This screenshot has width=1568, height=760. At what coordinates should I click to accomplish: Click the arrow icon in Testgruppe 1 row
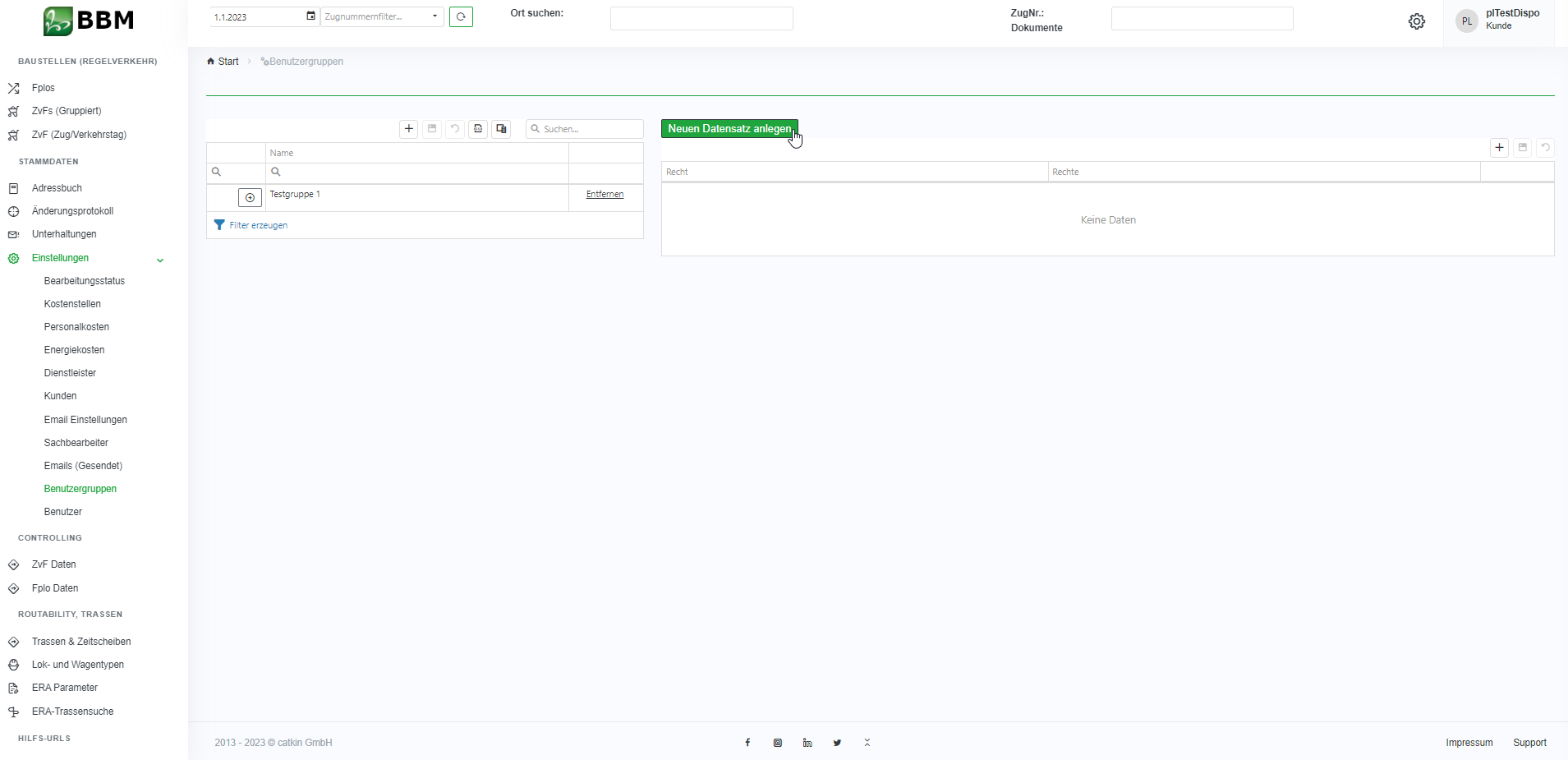point(250,198)
